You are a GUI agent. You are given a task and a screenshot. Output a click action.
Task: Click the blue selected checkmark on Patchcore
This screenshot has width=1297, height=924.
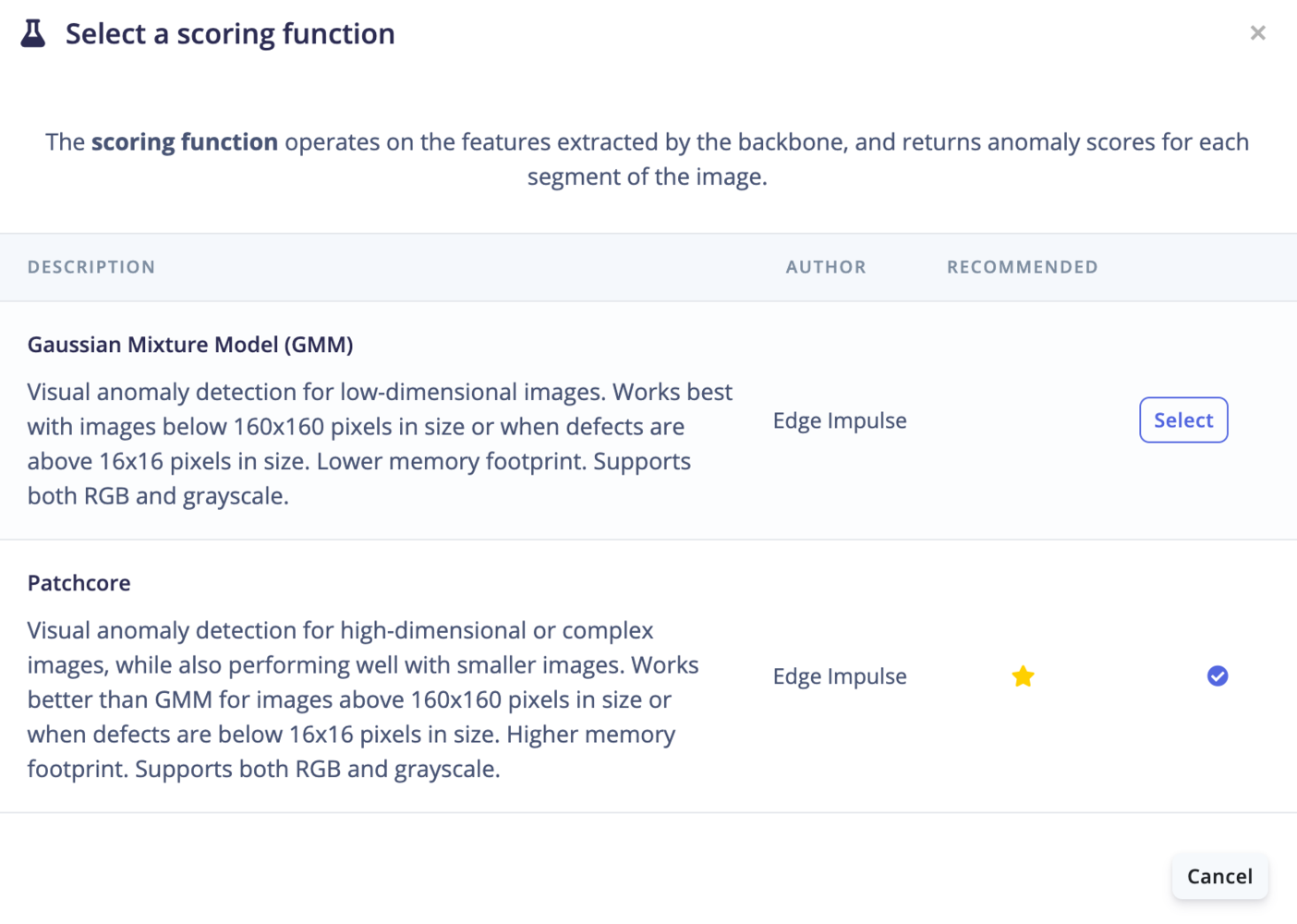tap(1218, 676)
